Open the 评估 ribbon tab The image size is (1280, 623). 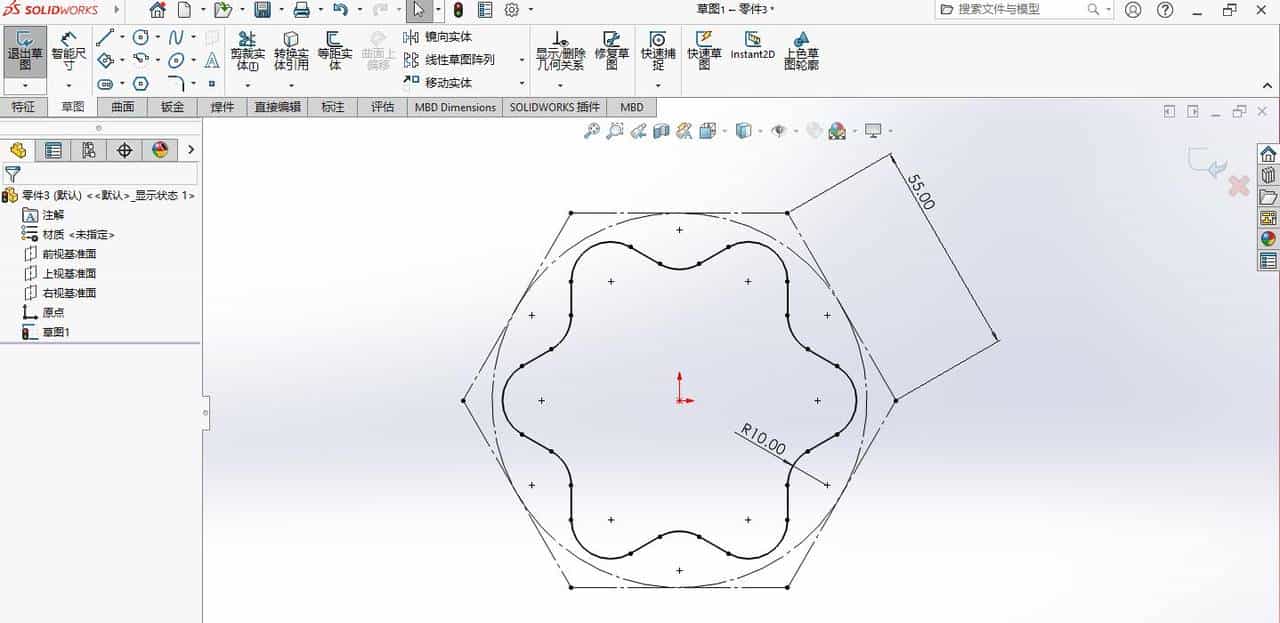pos(382,107)
